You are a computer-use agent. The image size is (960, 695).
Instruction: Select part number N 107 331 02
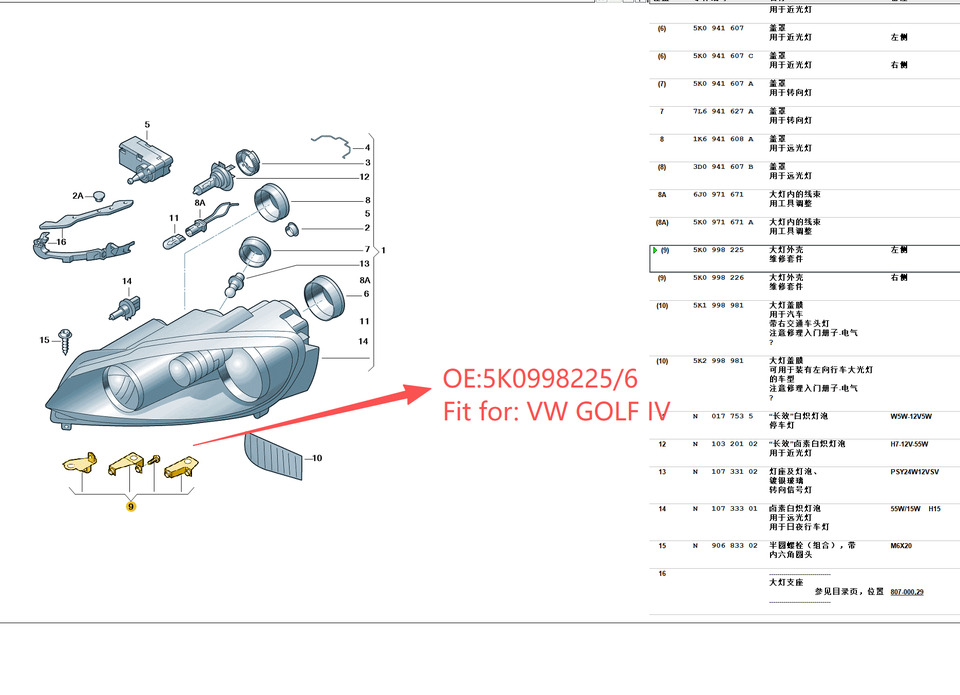coord(725,471)
